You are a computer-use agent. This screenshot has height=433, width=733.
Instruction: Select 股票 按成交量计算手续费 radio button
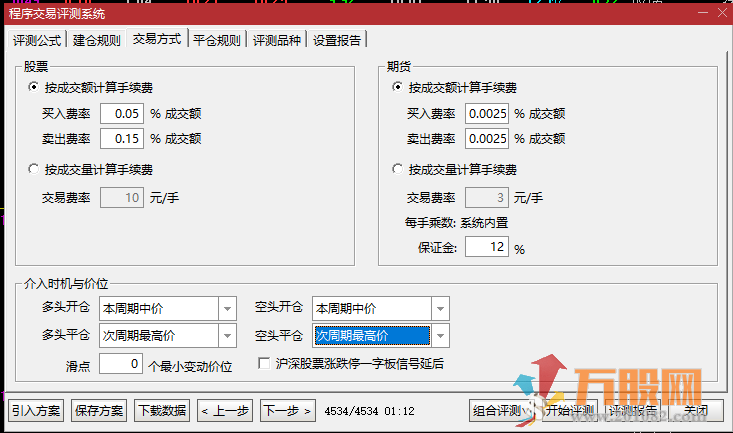34,169
